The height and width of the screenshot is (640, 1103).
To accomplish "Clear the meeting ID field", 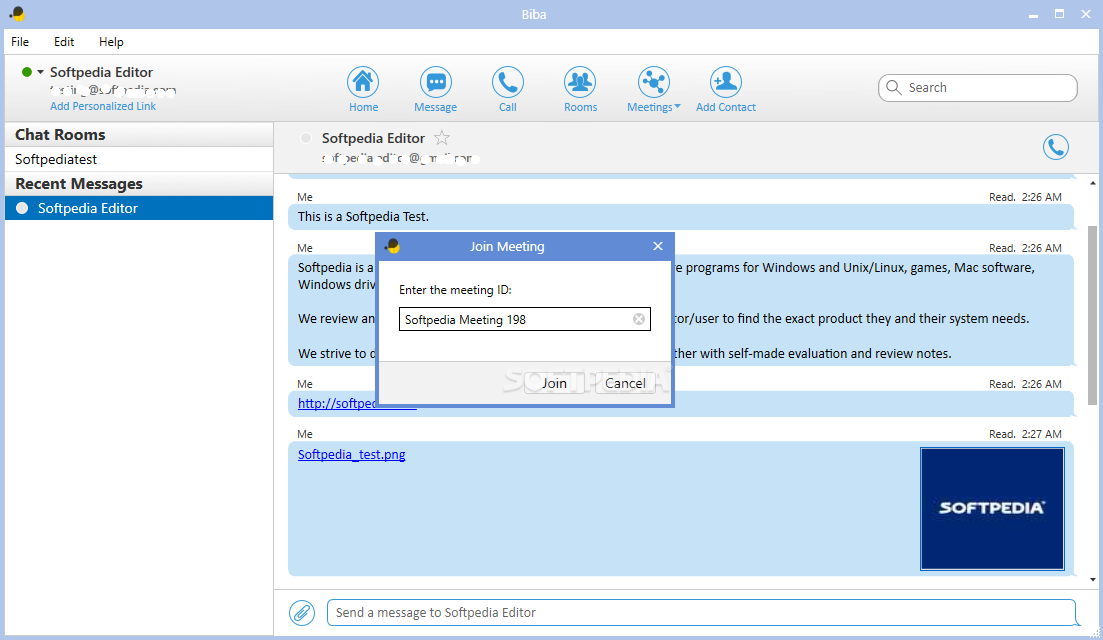I will [x=639, y=319].
